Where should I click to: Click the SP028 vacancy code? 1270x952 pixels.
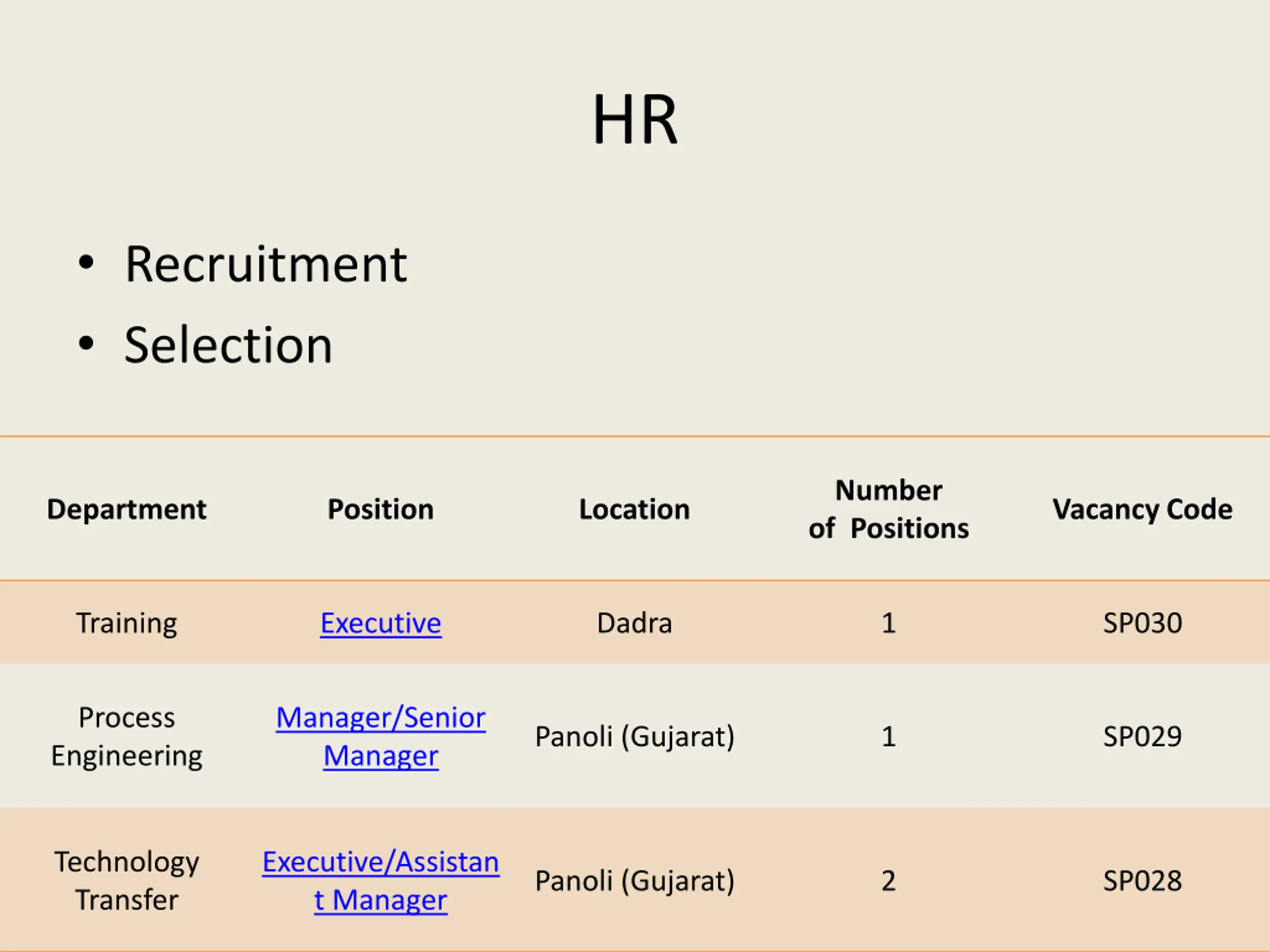pyautogui.click(x=1143, y=880)
